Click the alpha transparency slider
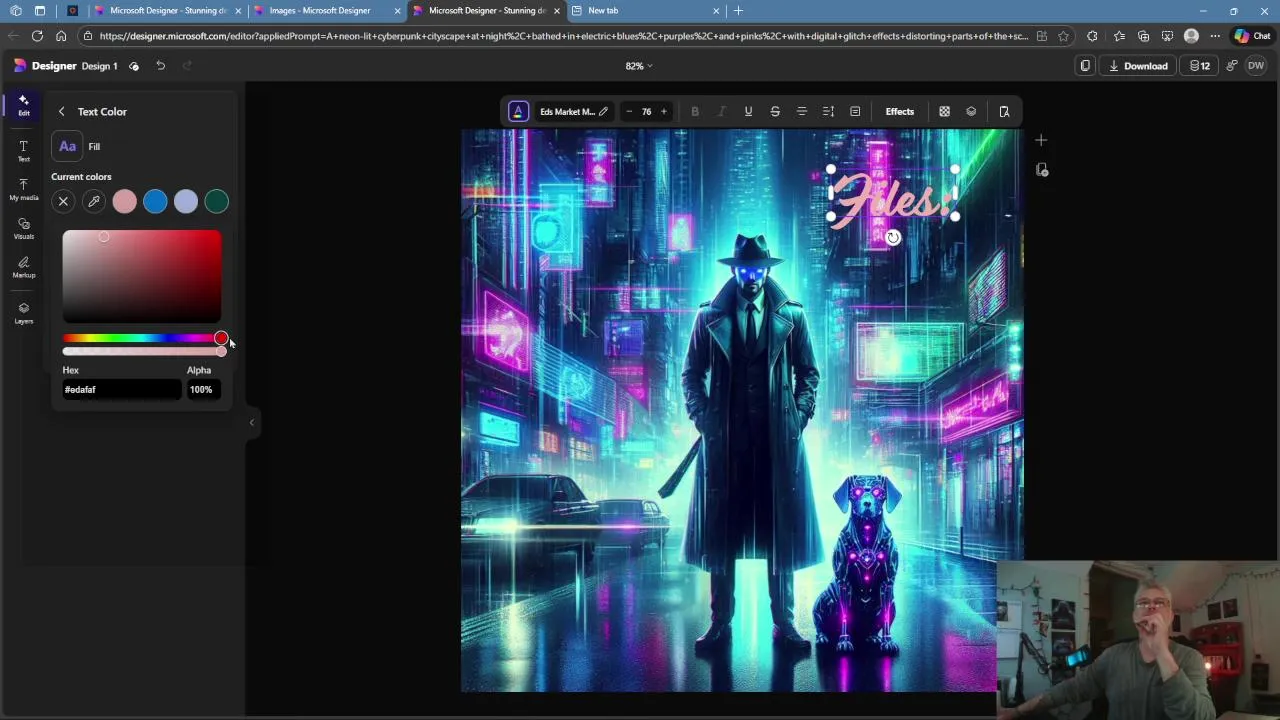Image resolution: width=1280 pixels, height=720 pixels. click(x=142, y=351)
